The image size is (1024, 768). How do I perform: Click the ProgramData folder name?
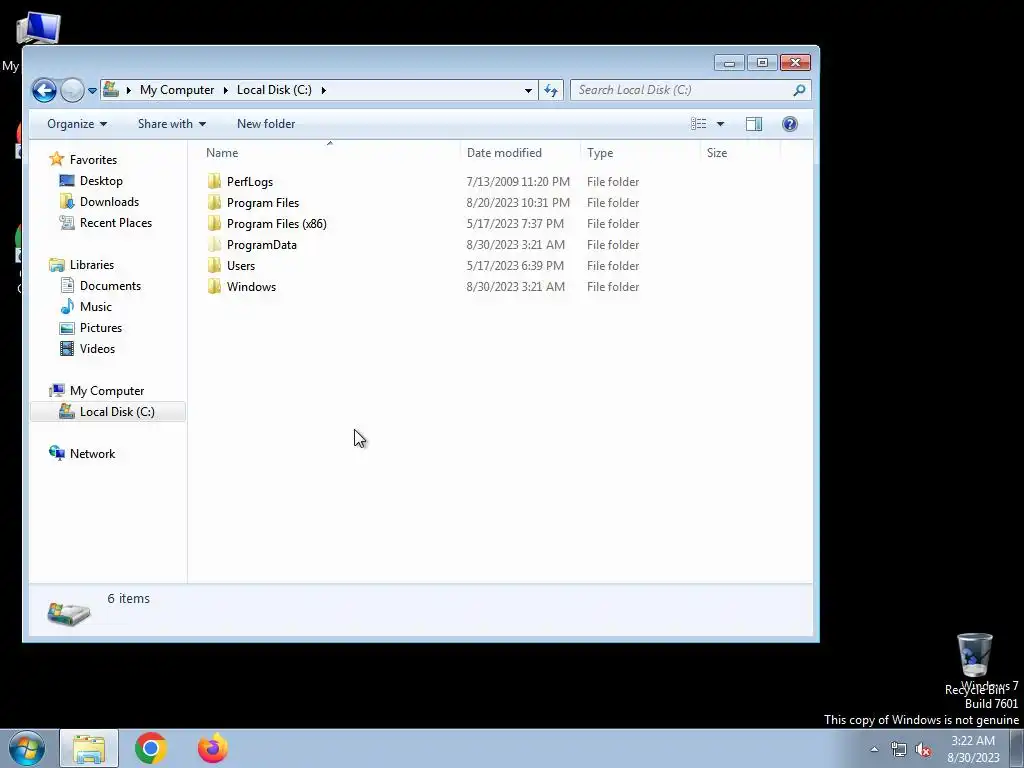point(262,245)
